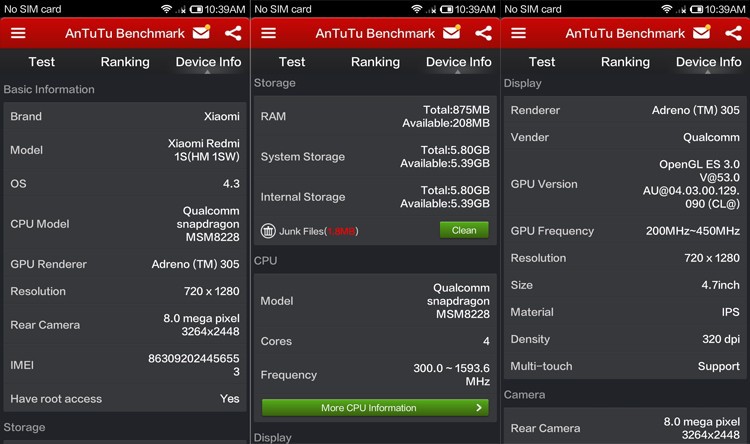Select Ranking tab in right phone screen
The width and height of the screenshot is (750, 444).
(x=625, y=62)
